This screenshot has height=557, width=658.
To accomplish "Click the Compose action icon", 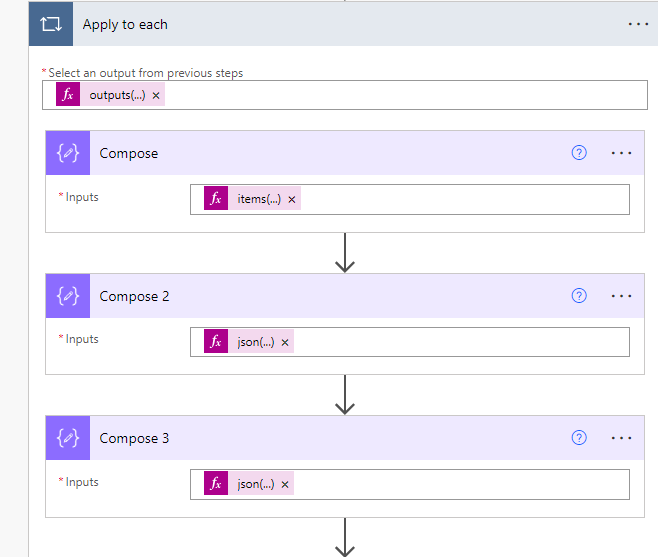I will click(68, 153).
